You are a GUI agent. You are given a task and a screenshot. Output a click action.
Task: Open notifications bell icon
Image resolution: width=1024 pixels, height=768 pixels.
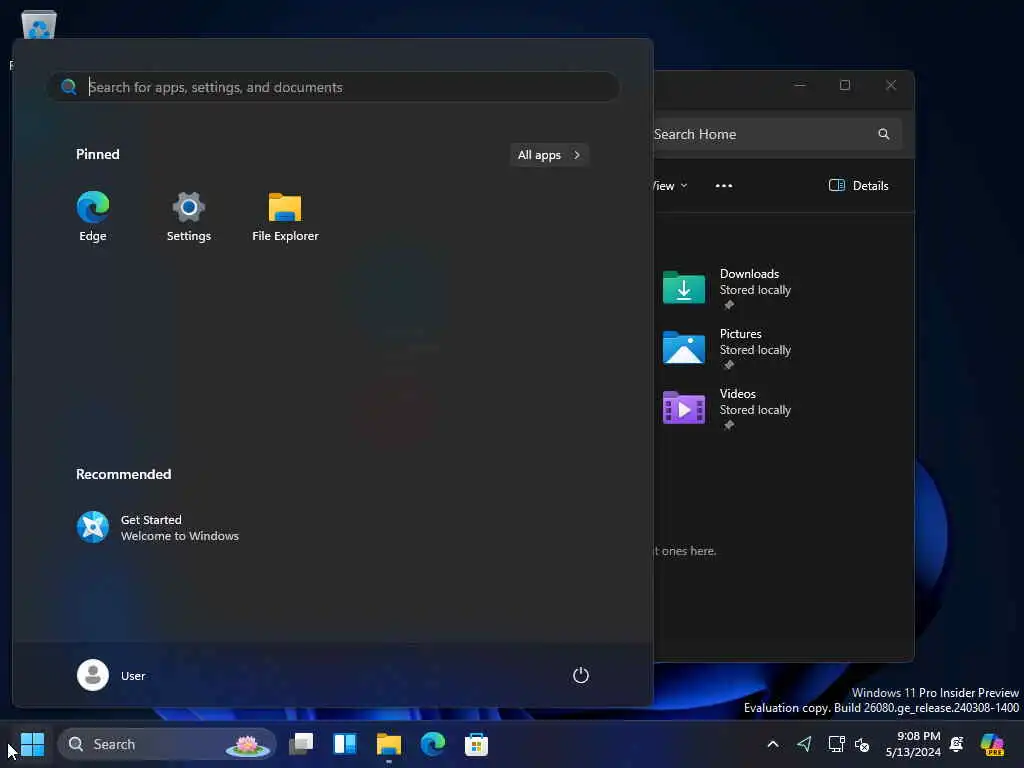(957, 744)
